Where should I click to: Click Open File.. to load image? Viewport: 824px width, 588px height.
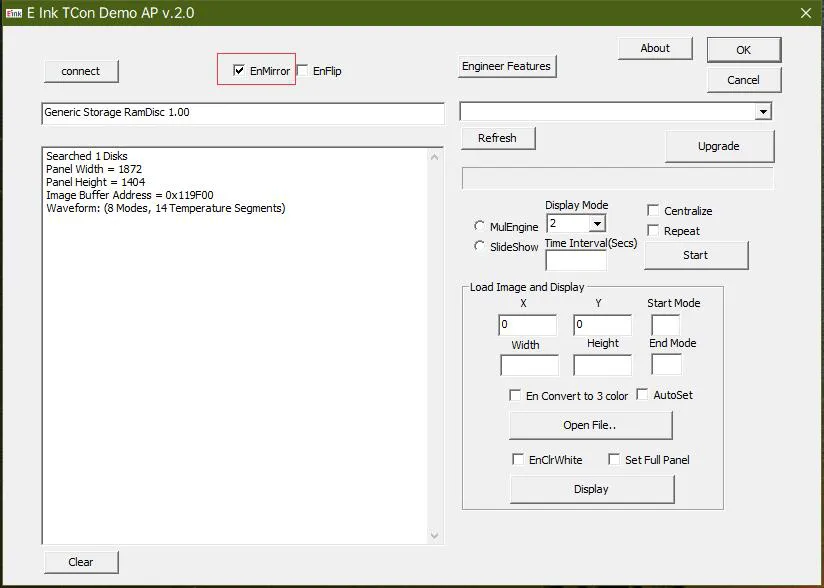(x=590, y=425)
